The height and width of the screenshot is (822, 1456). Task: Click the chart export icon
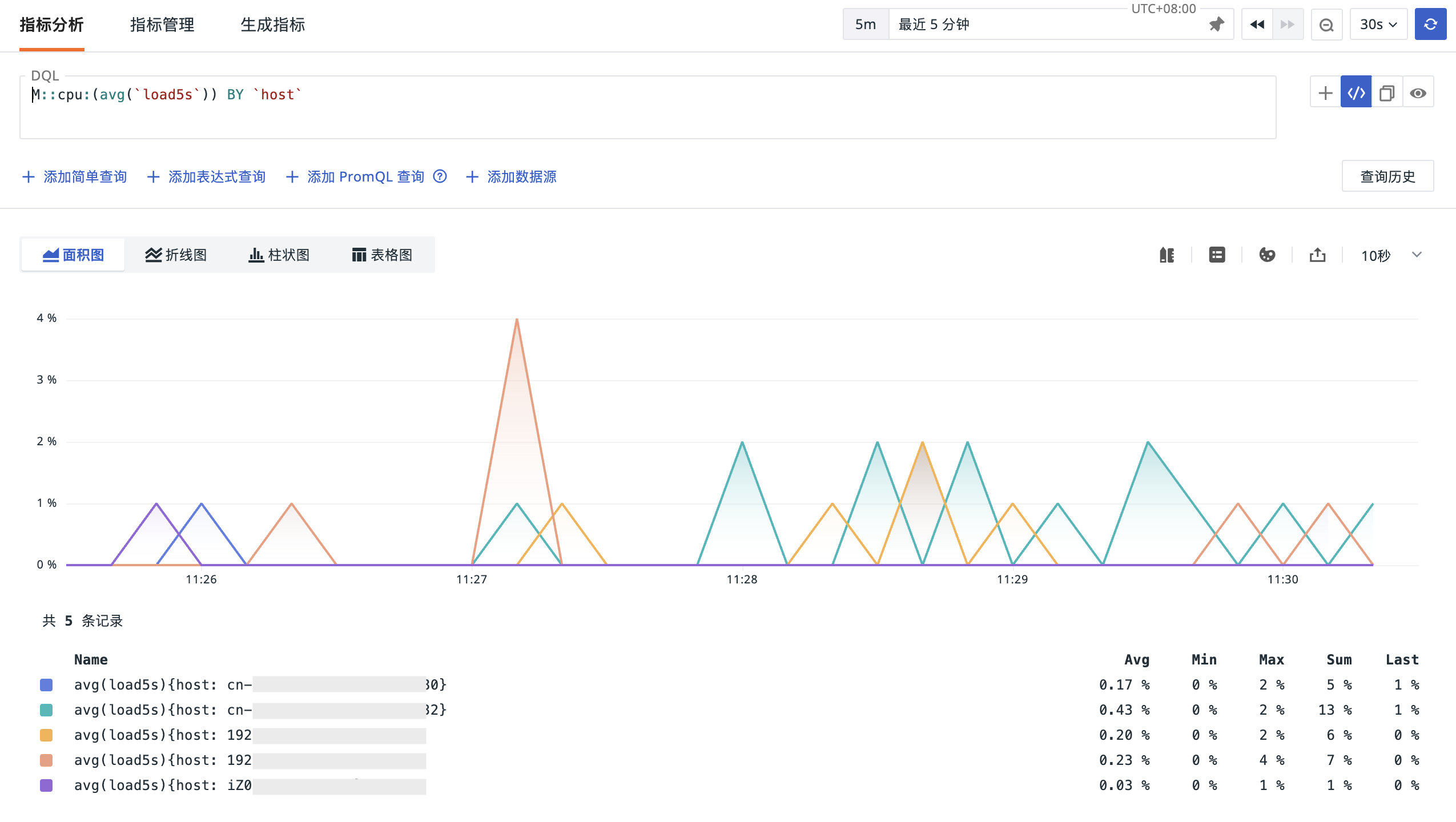point(1317,255)
